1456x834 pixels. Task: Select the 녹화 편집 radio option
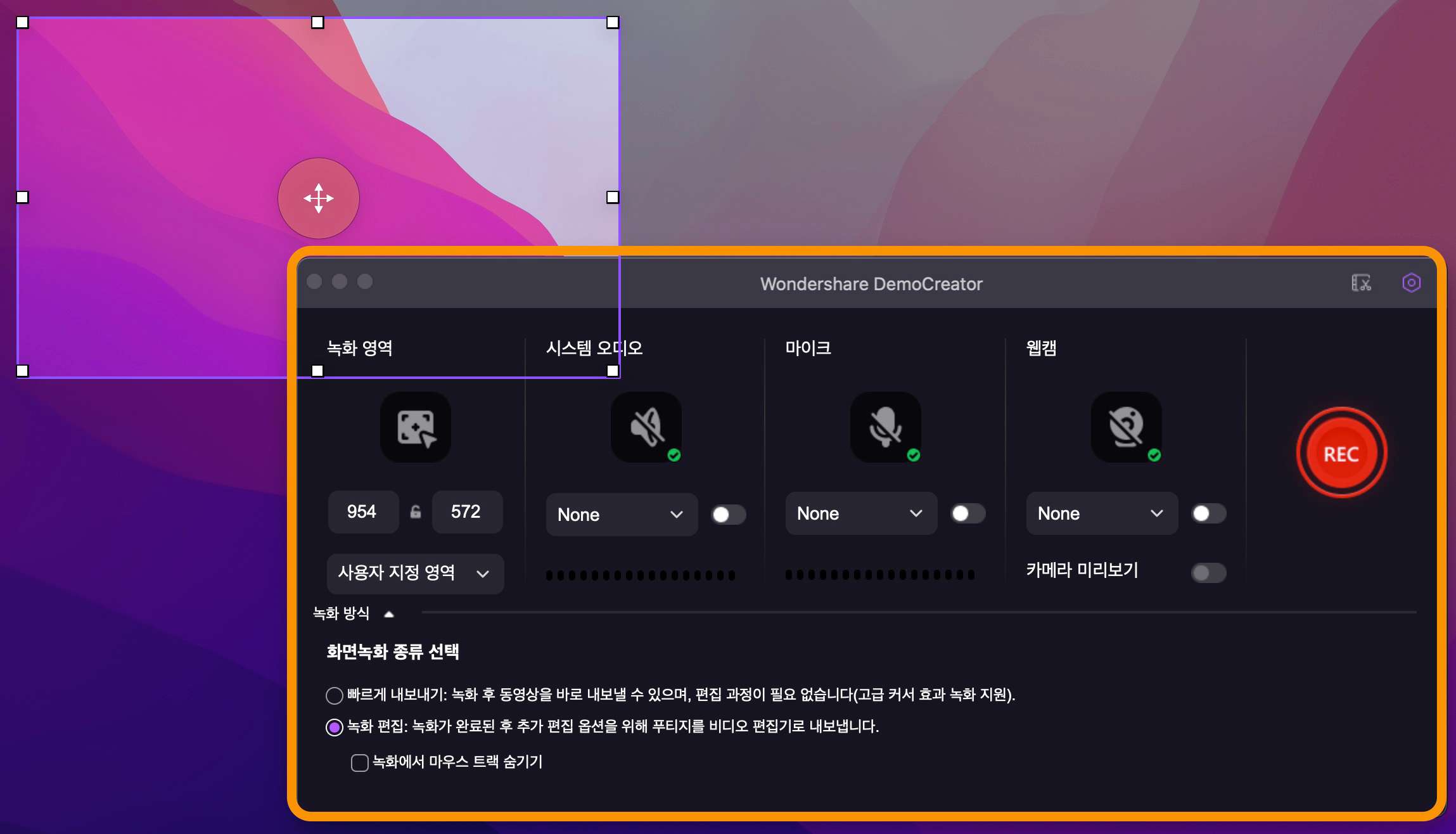[335, 727]
